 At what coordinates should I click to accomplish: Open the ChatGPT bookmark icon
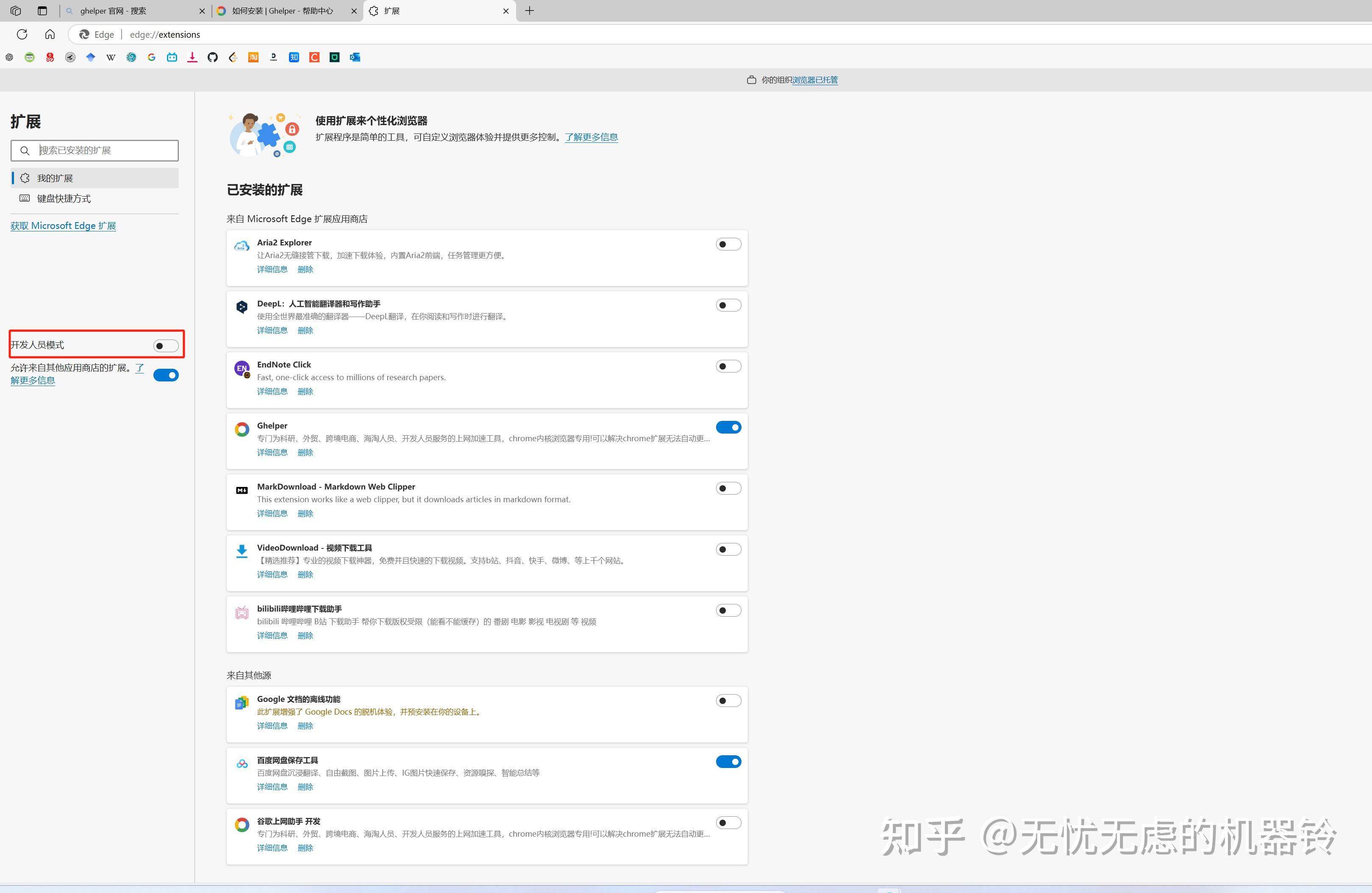point(9,57)
